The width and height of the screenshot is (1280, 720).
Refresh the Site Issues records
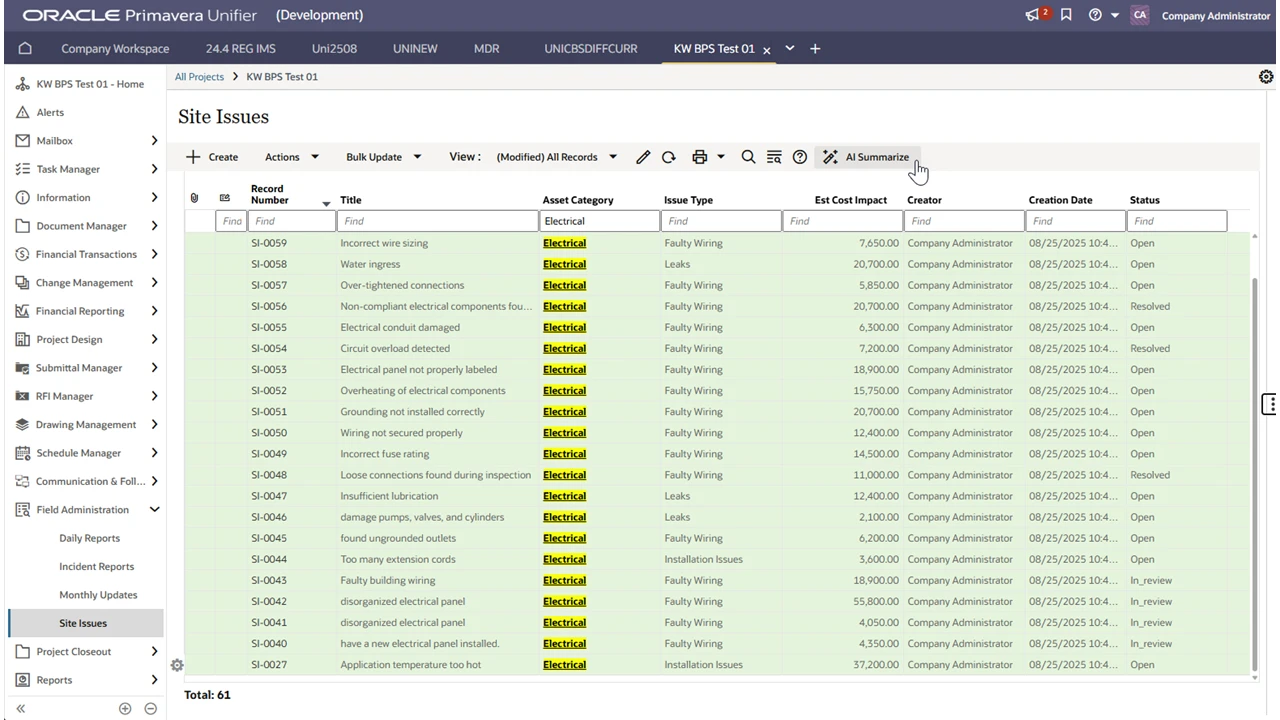point(668,157)
